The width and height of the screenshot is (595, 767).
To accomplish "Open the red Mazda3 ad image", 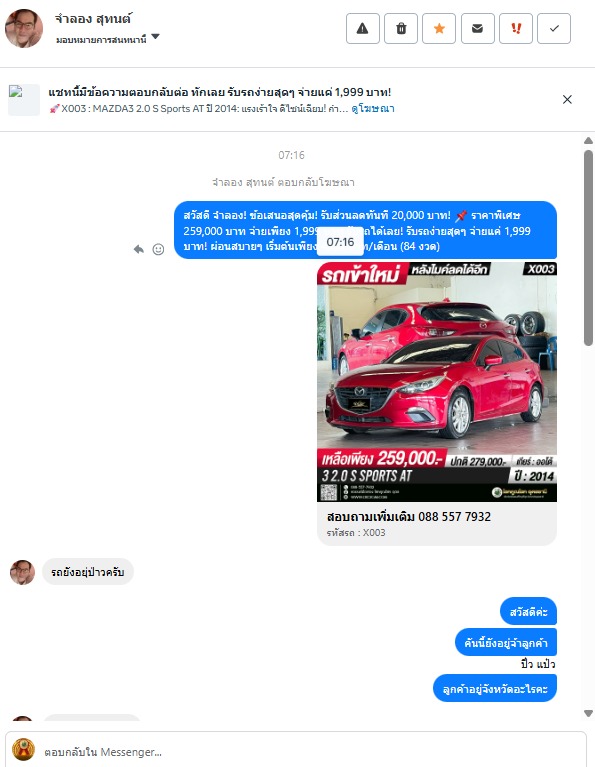I will tap(437, 382).
